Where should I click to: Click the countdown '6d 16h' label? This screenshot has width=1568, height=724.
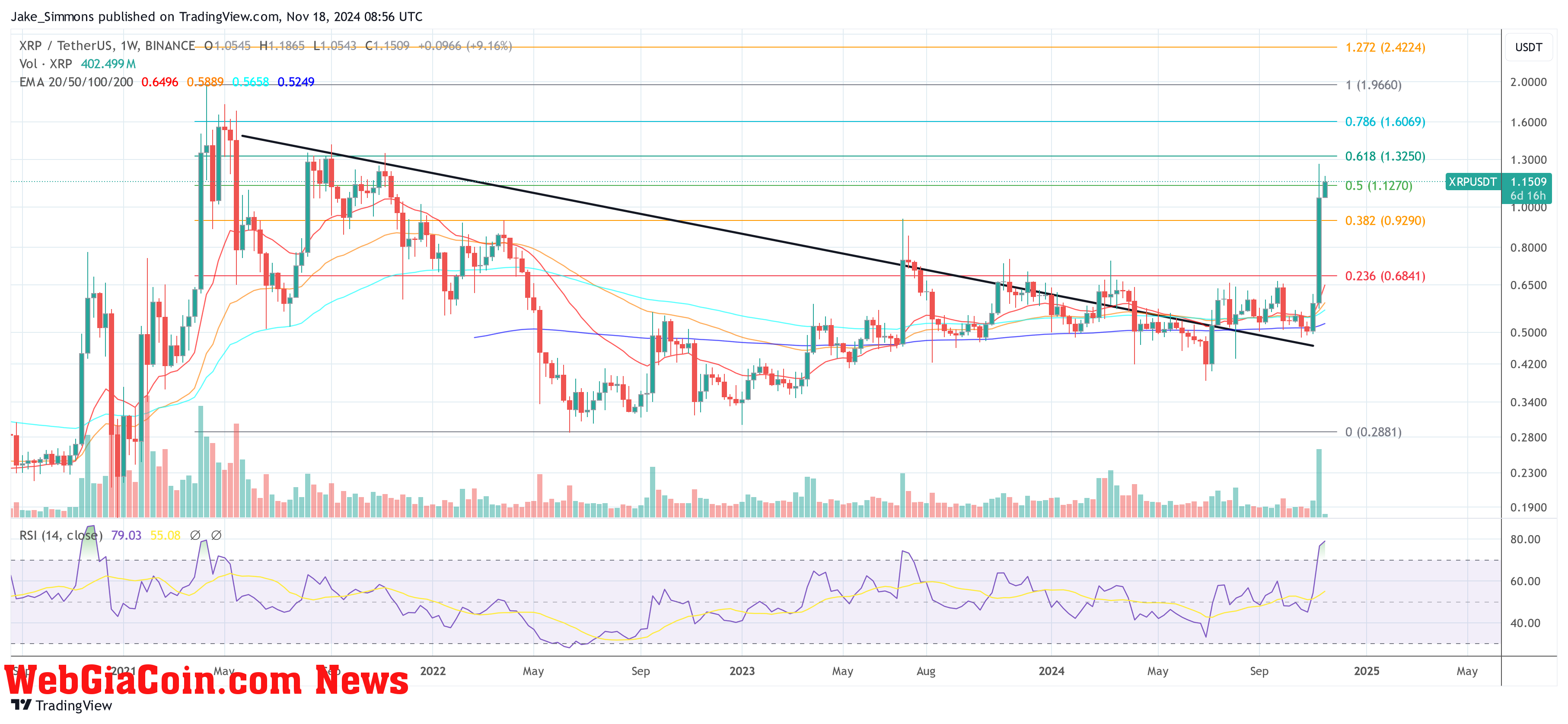[x=1528, y=195]
